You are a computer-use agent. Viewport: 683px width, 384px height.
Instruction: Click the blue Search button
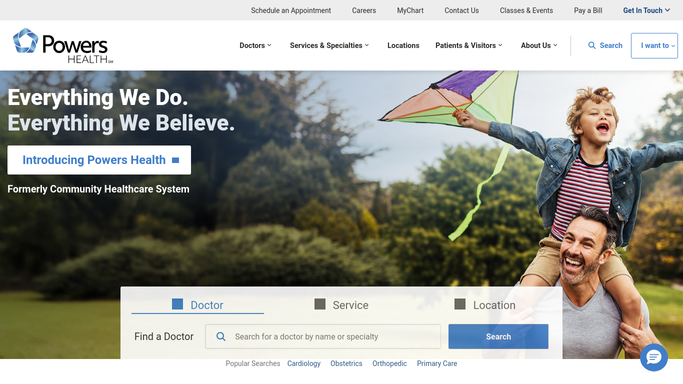pyautogui.click(x=498, y=337)
